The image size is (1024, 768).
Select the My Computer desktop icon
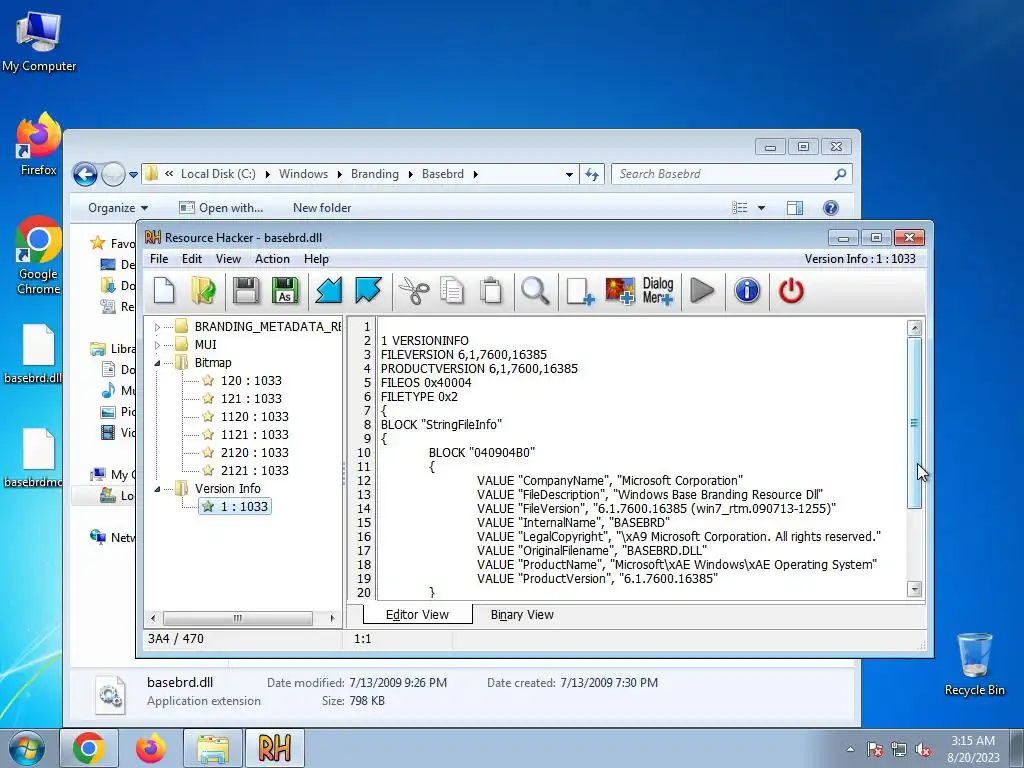39,40
